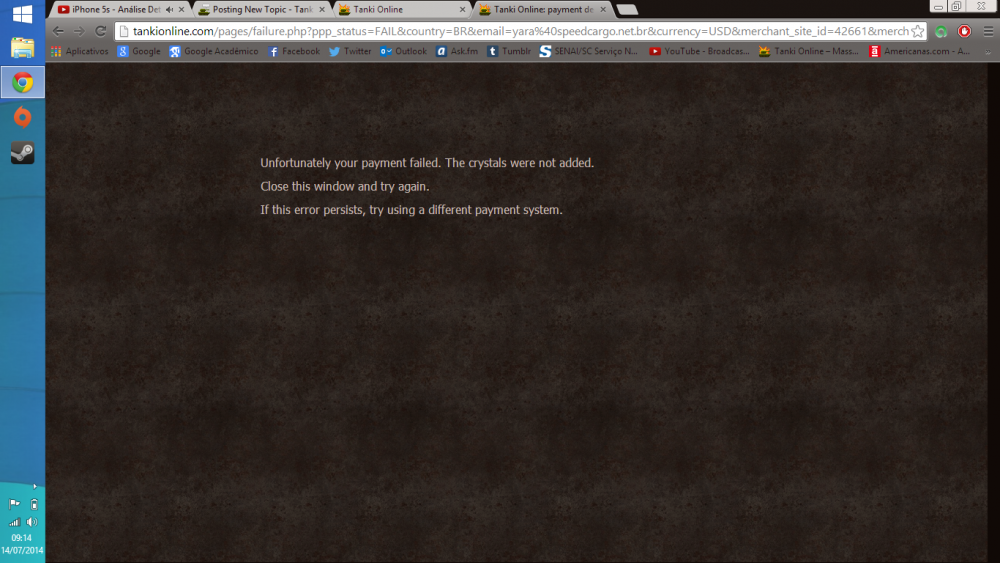The image size is (1000, 563).
Task: Open the Tumblr bookmark
Action: tap(510, 51)
